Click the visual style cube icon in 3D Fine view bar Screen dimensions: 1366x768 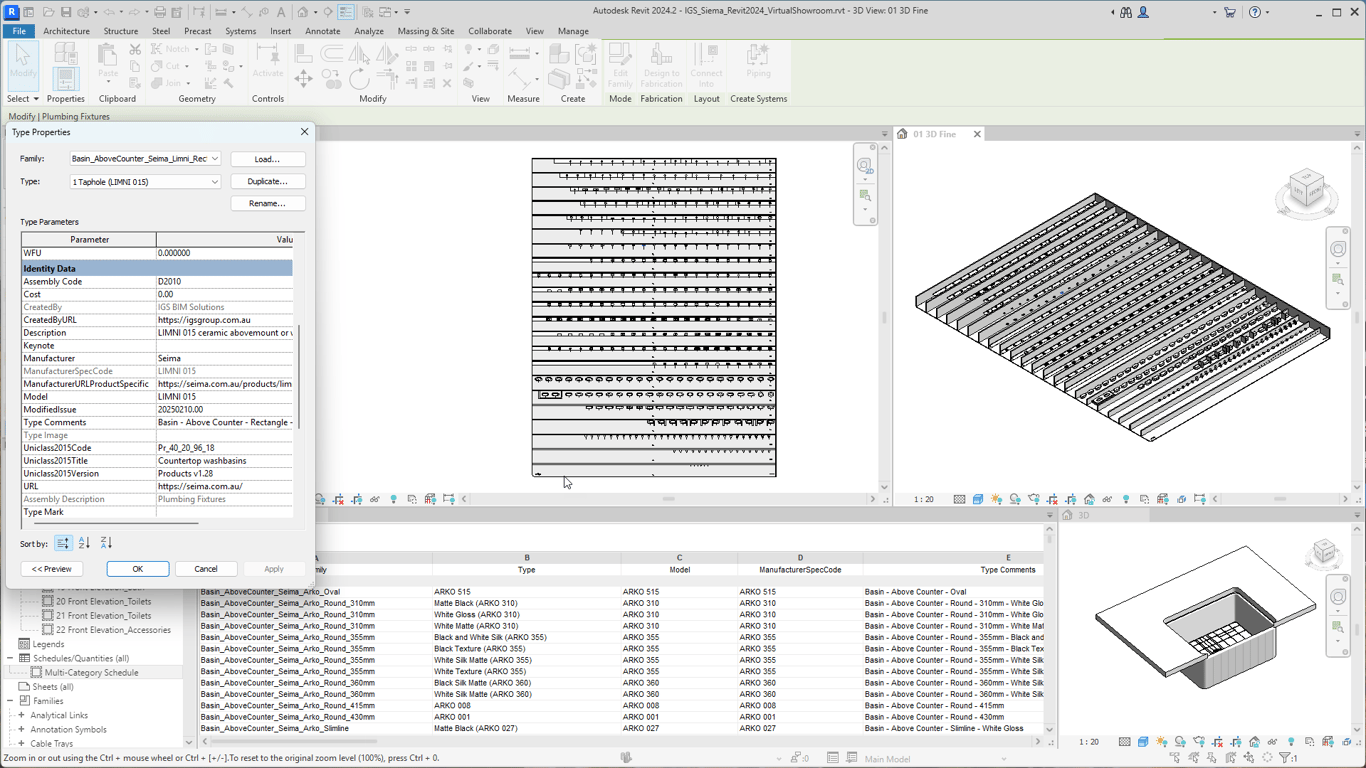point(978,499)
